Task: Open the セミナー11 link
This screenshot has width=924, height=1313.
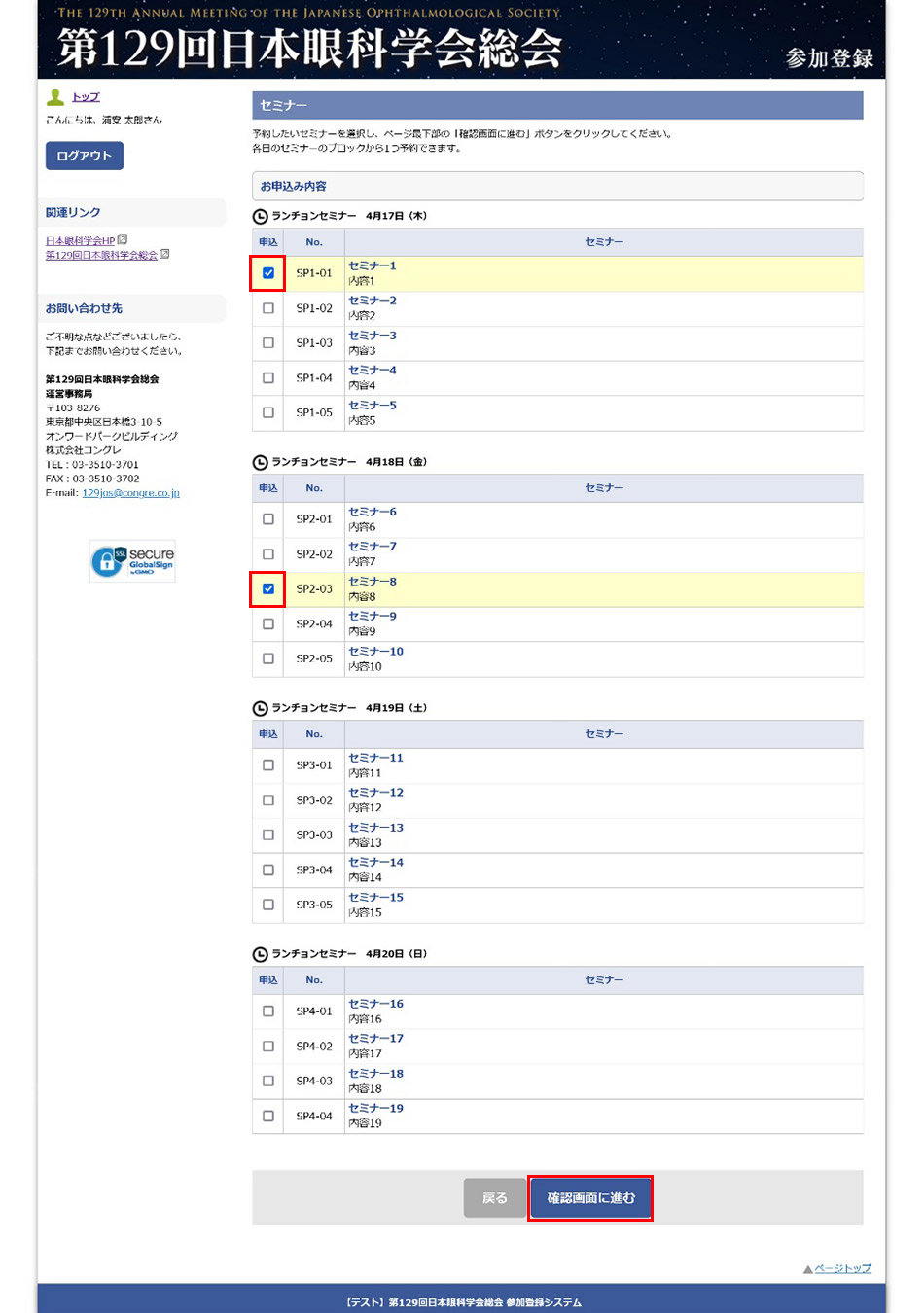Action: coord(375,758)
